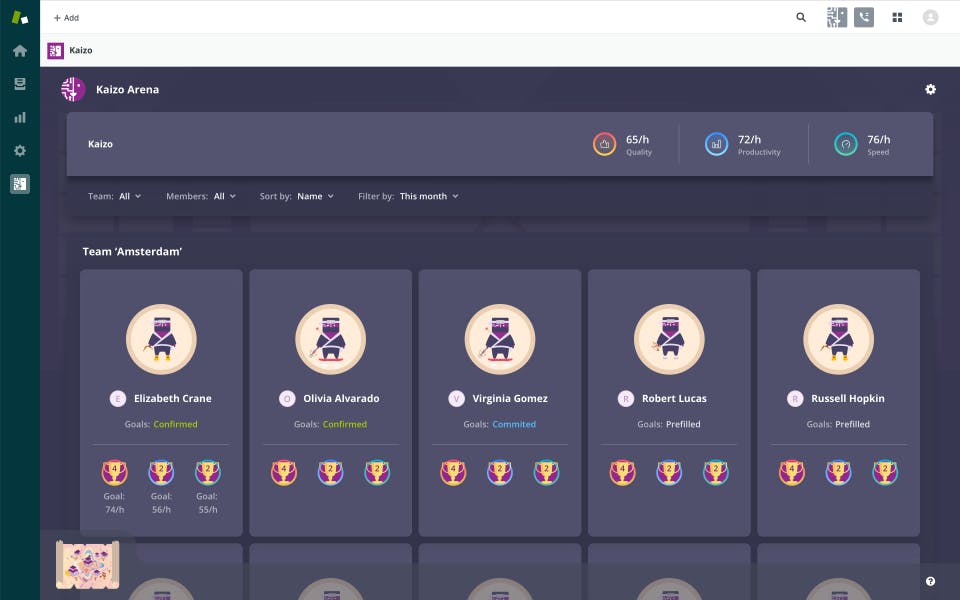Click the Goal 74/h label
Screen dimensions: 960x600
point(114,503)
